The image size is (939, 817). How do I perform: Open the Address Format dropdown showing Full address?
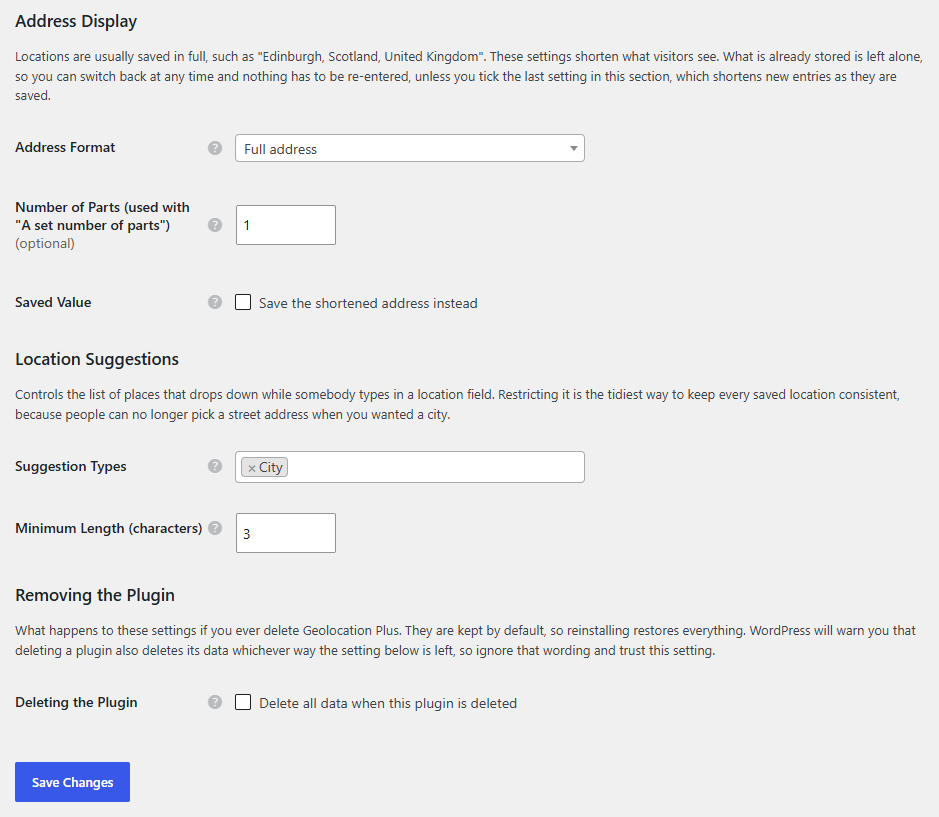coord(410,148)
